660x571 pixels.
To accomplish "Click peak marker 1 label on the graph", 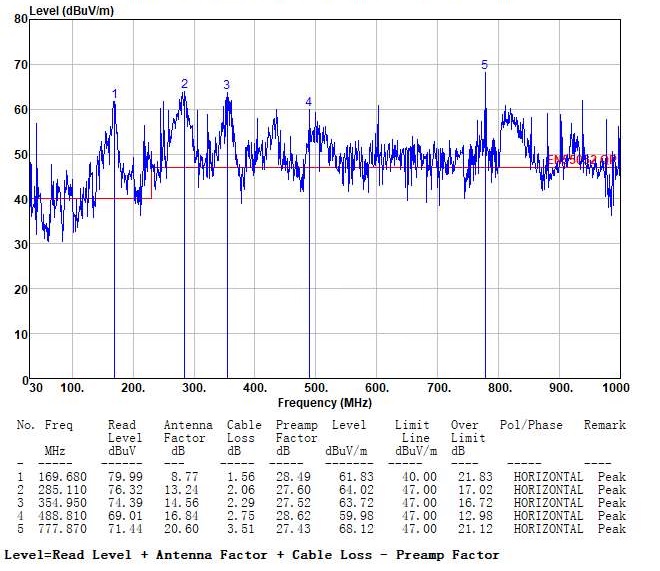I will (x=115, y=94).
